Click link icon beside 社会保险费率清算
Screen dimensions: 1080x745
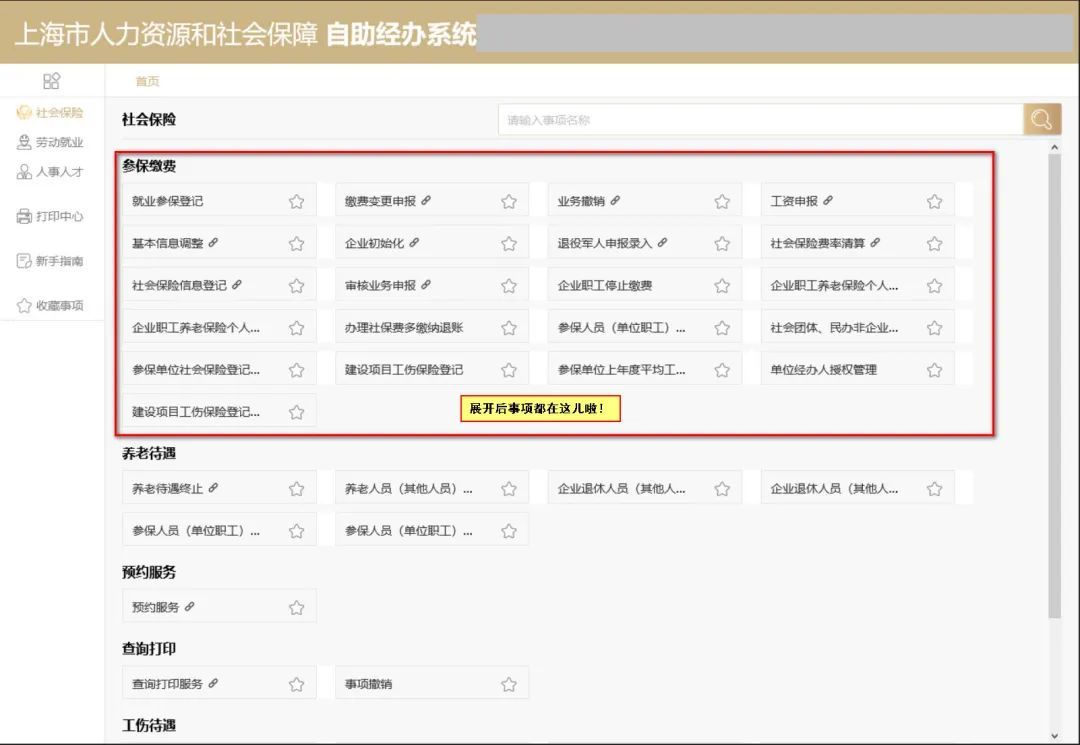pos(875,242)
